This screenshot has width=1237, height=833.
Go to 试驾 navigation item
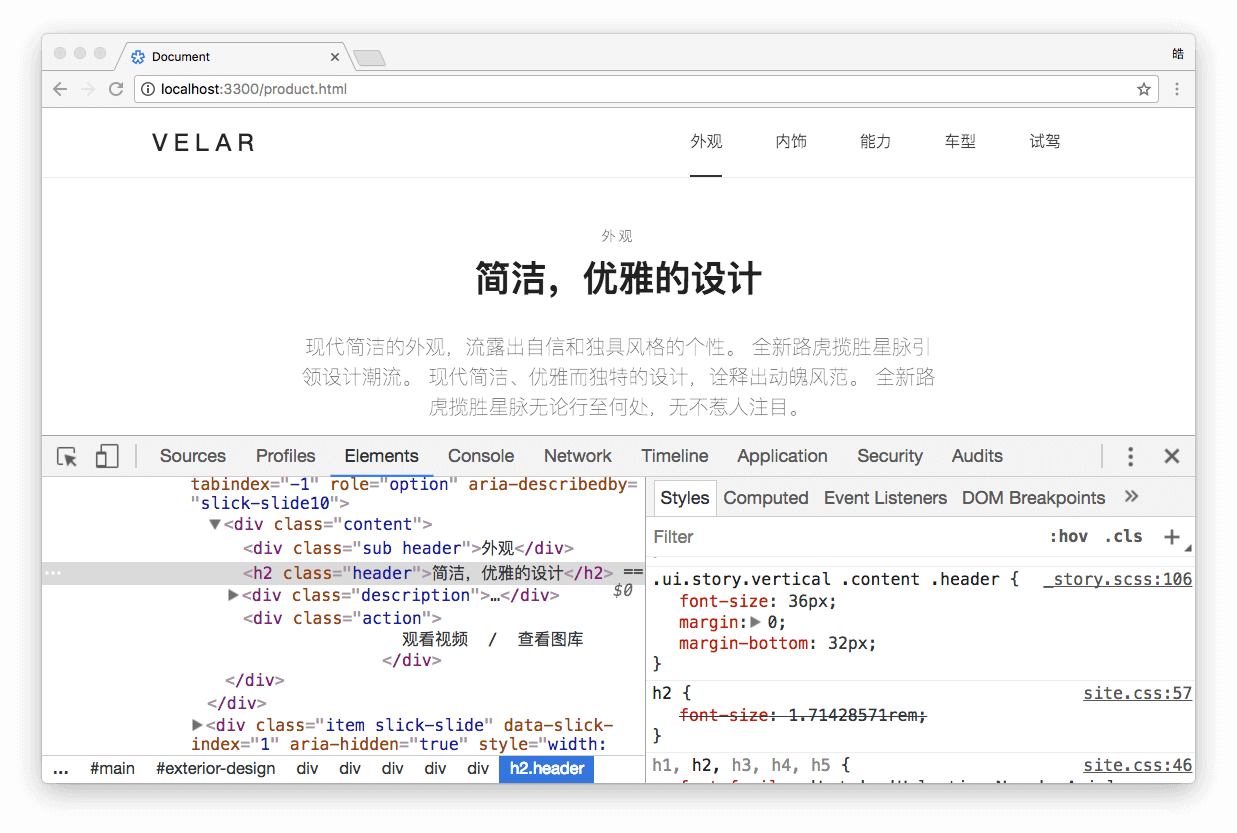(x=1045, y=142)
